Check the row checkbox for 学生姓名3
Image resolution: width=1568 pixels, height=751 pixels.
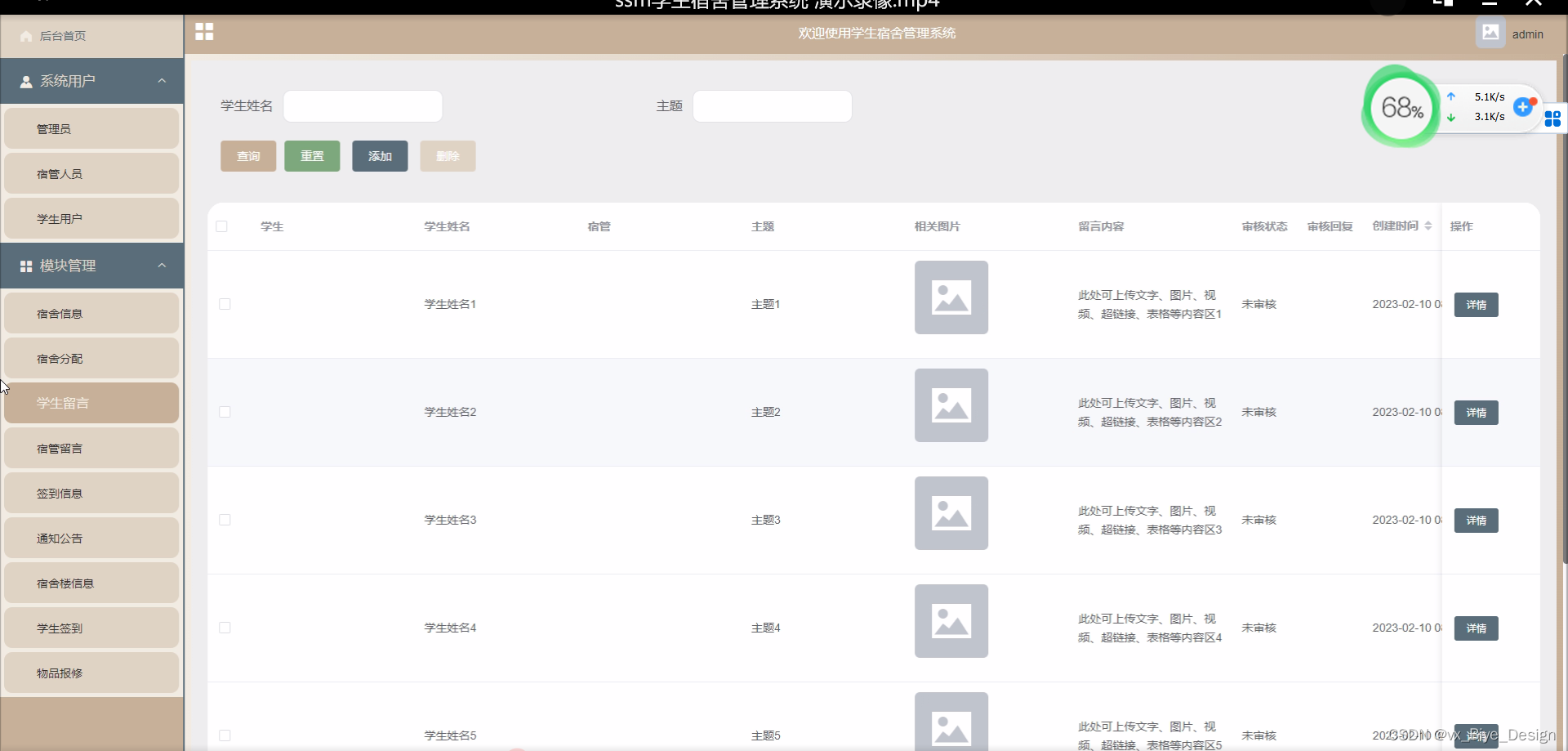225,520
